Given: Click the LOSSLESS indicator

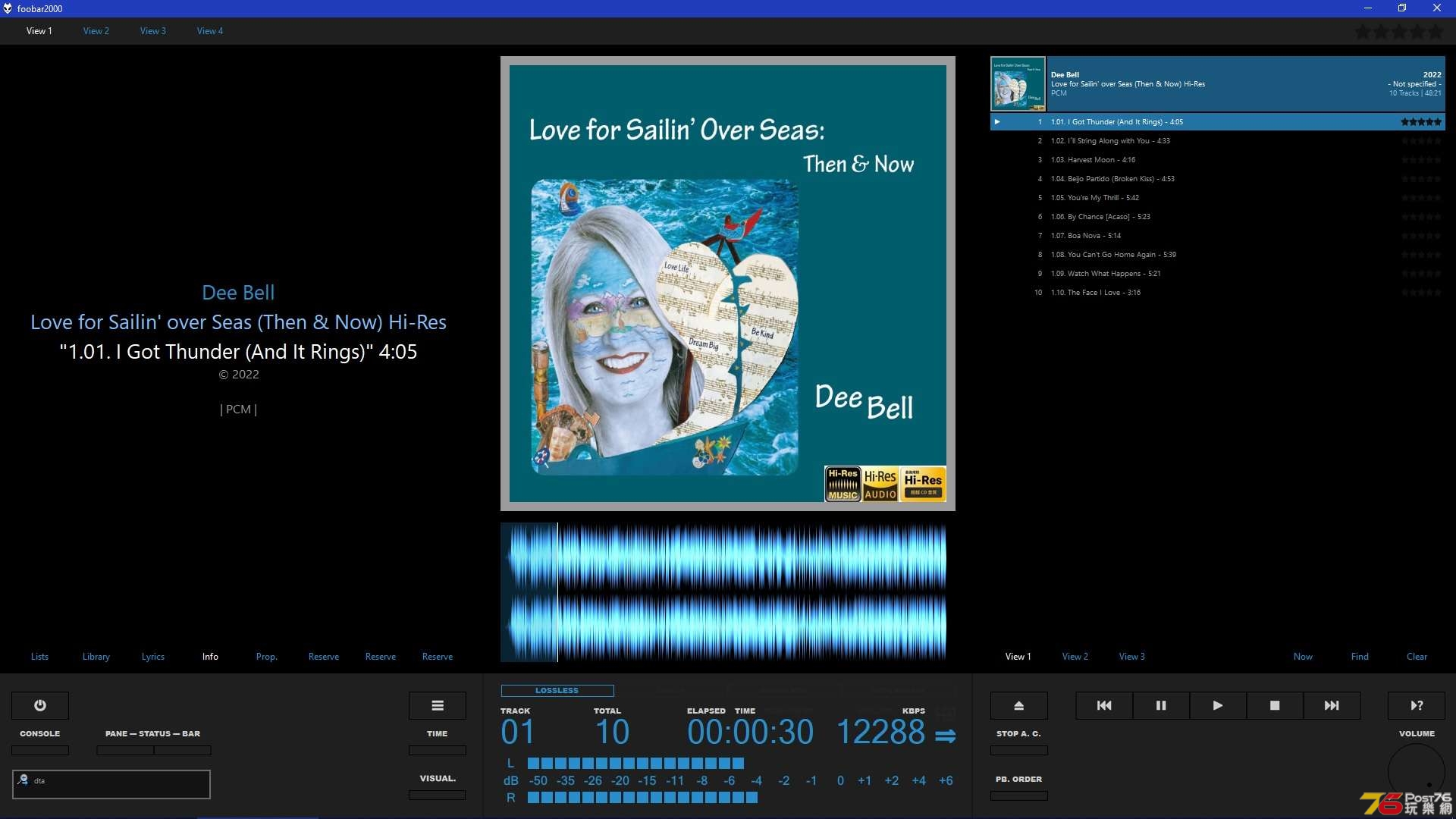Looking at the screenshot, I should tap(557, 690).
